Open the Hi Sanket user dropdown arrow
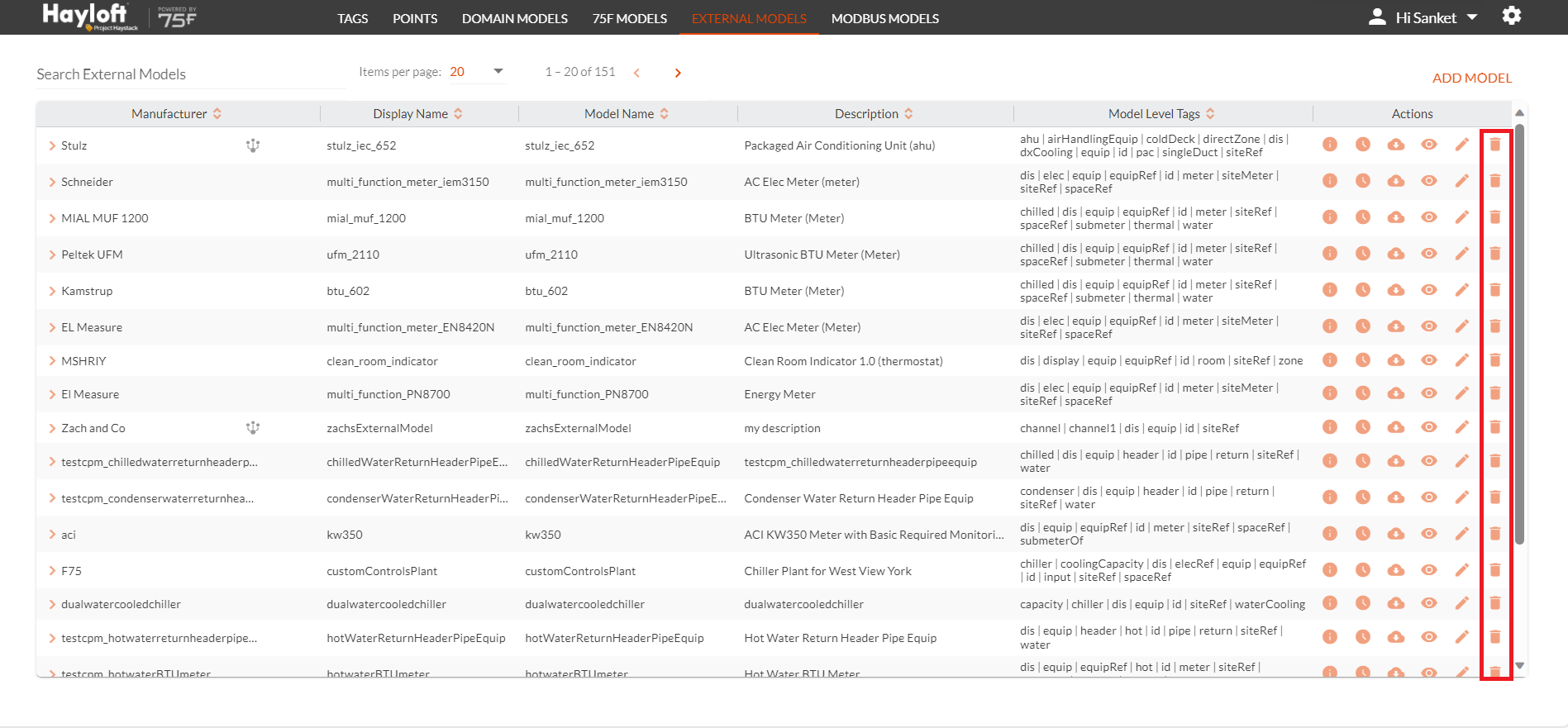 point(1472,17)
